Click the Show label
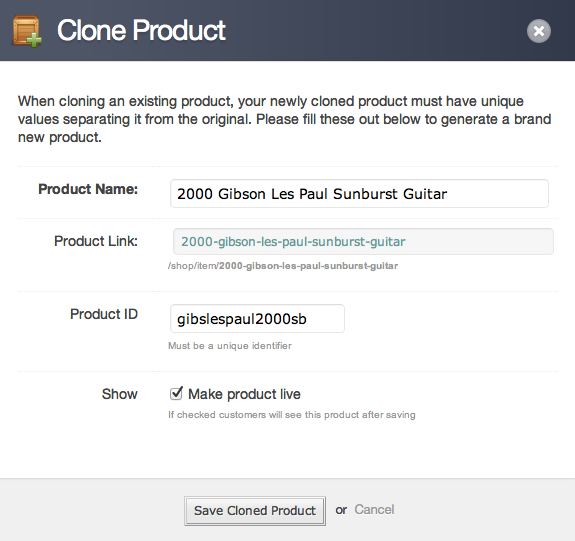Screen dimensions: 575x541 coord(120,394)
